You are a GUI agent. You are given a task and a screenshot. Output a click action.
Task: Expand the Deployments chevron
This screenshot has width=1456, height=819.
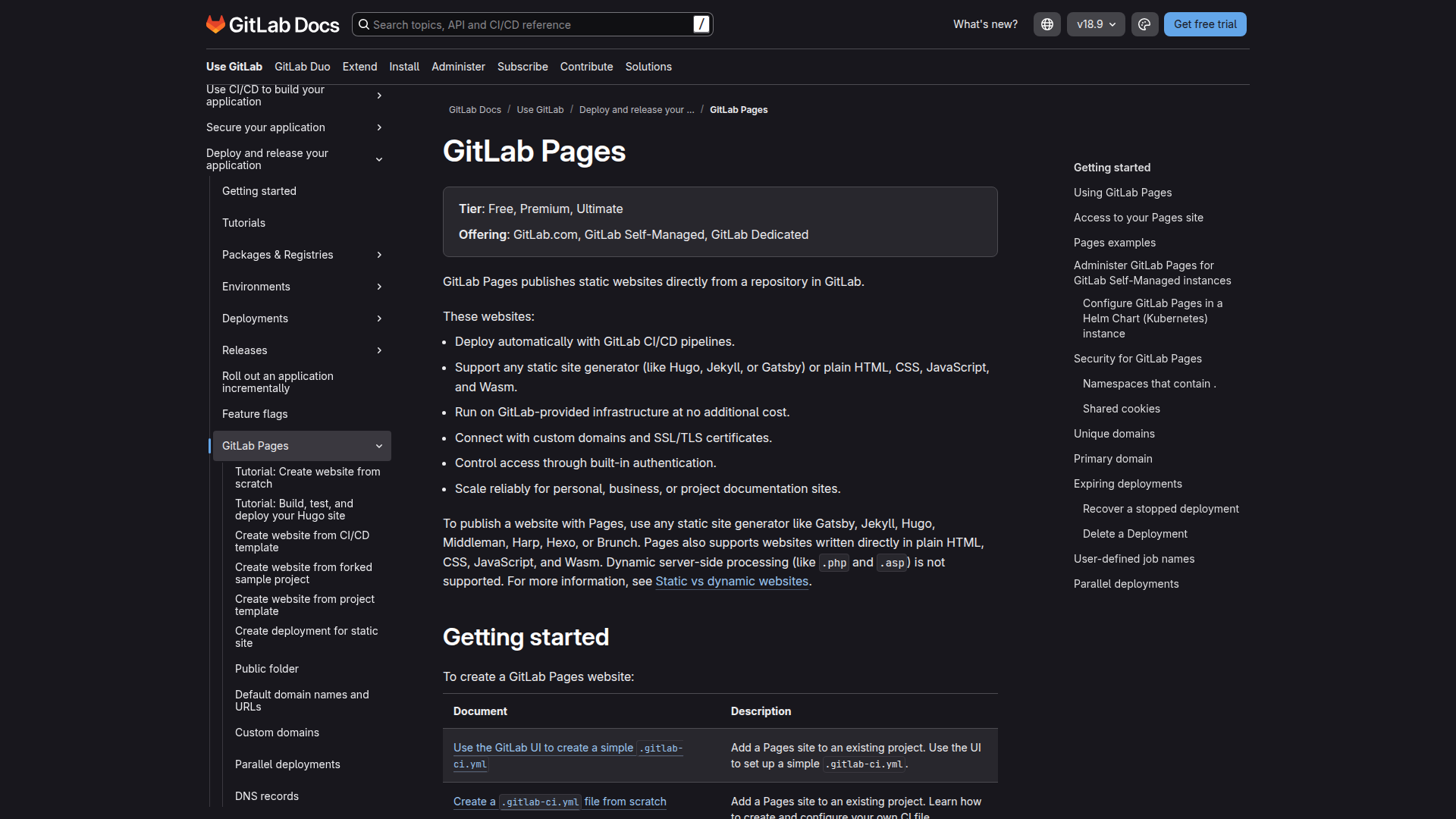click(379, 318)
